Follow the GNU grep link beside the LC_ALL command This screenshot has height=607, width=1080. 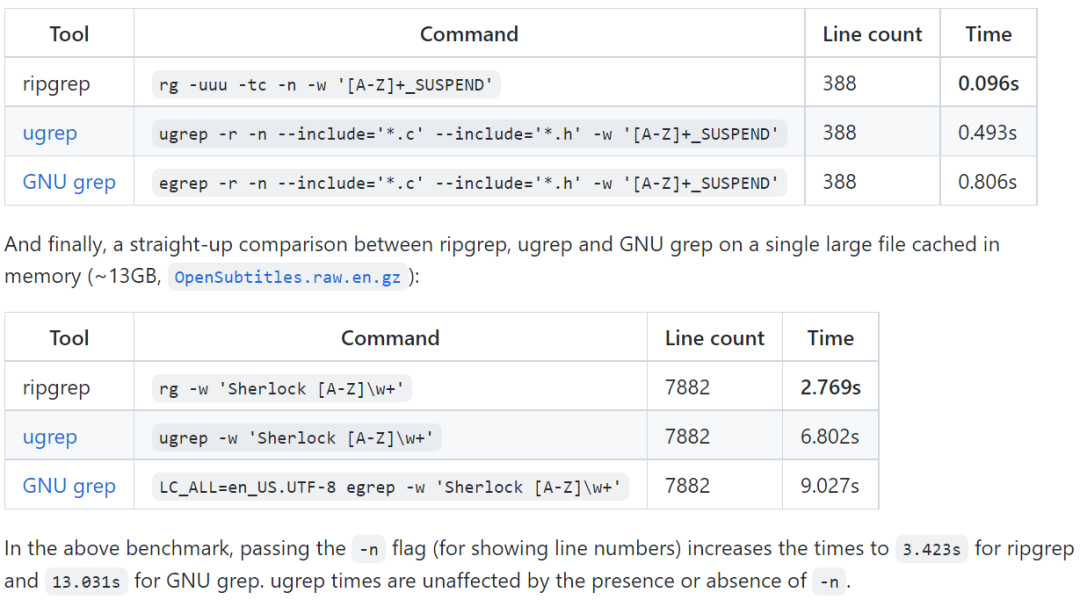(69, 486)
